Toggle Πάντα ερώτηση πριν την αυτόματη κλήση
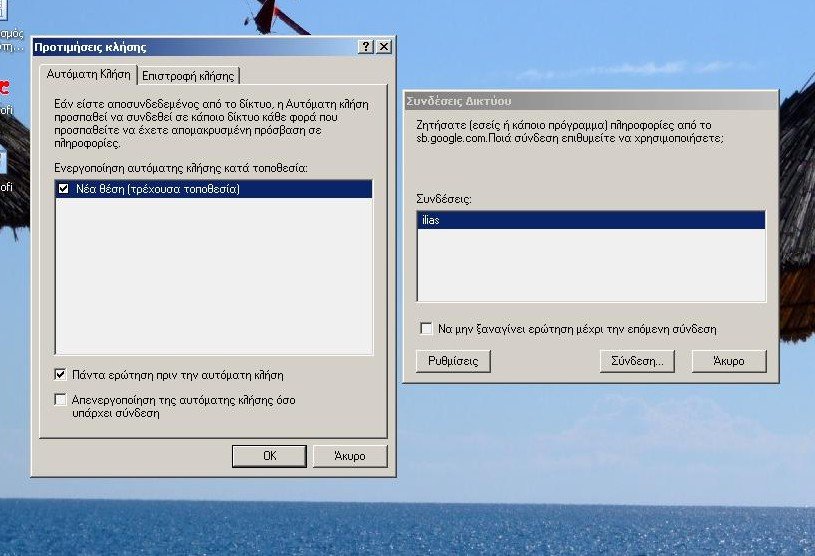Viewport: 815px width, 556px height. point(62,375)
